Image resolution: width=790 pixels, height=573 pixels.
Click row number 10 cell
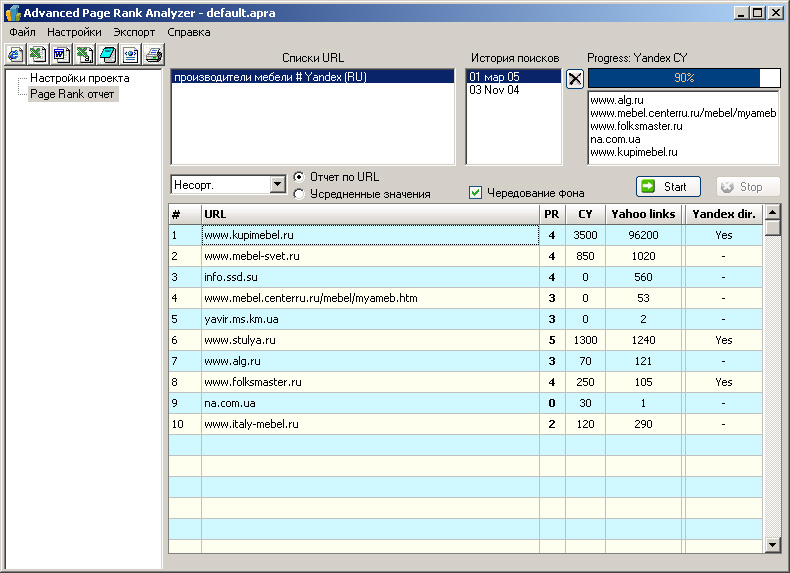coord(185,424)
